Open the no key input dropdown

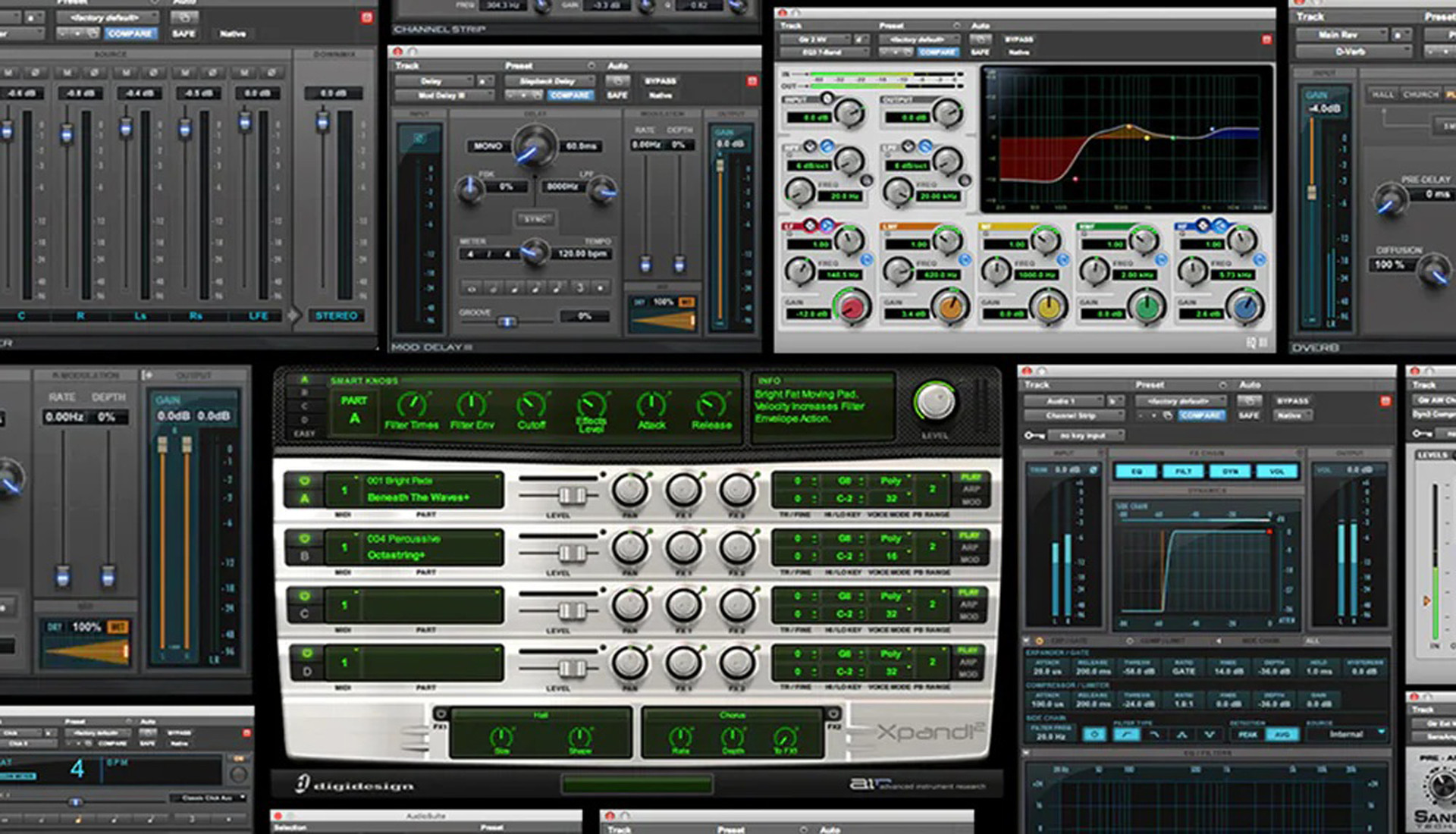pos(1085,435)
